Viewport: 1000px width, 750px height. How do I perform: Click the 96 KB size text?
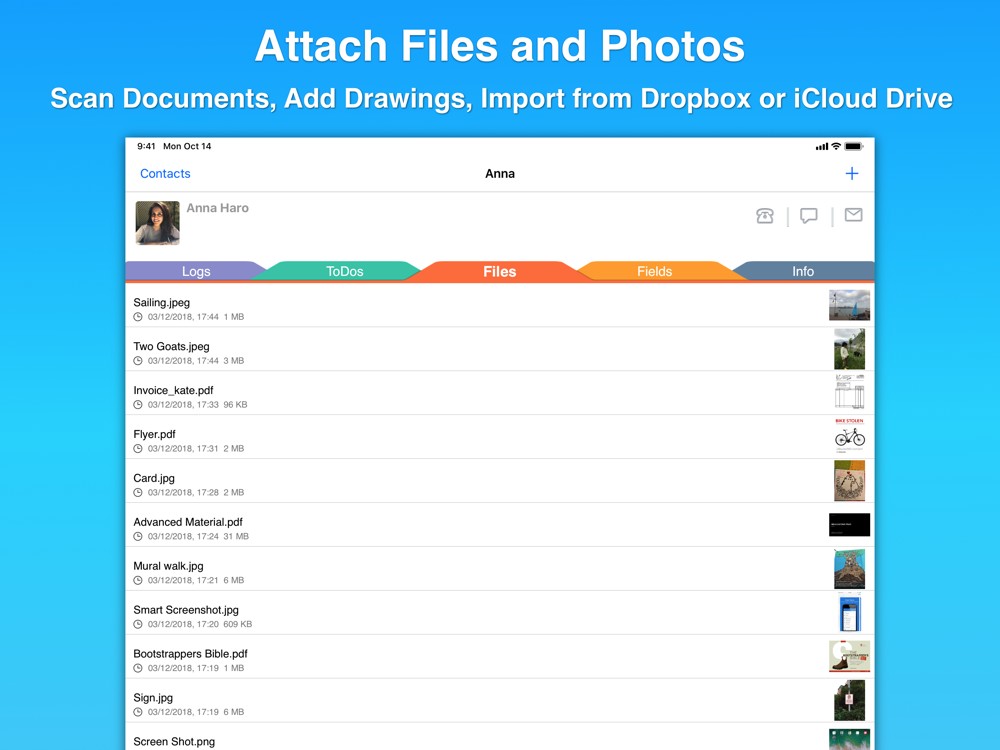pos(235,405)
